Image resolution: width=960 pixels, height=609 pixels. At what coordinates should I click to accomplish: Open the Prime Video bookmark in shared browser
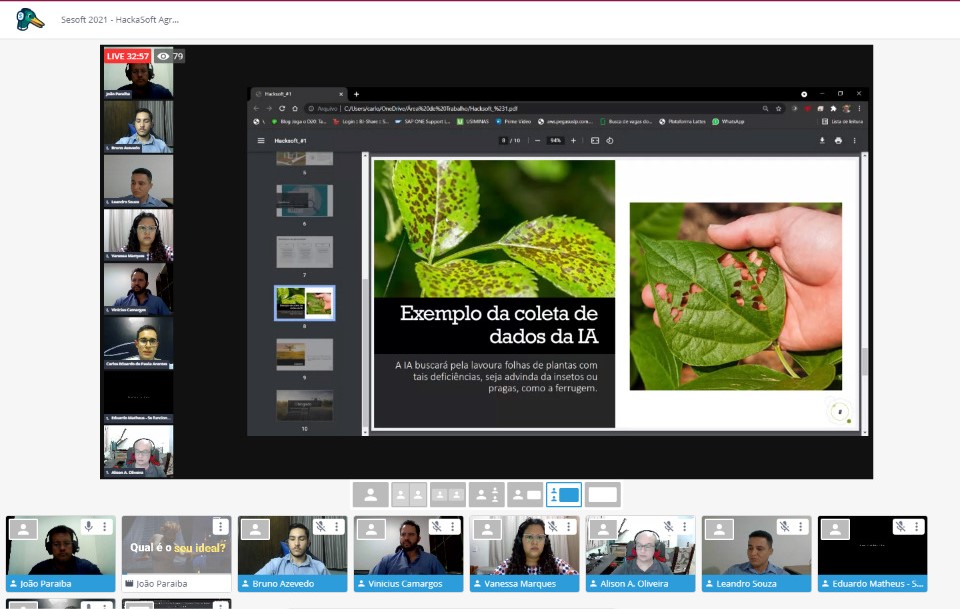click(513, 122)
